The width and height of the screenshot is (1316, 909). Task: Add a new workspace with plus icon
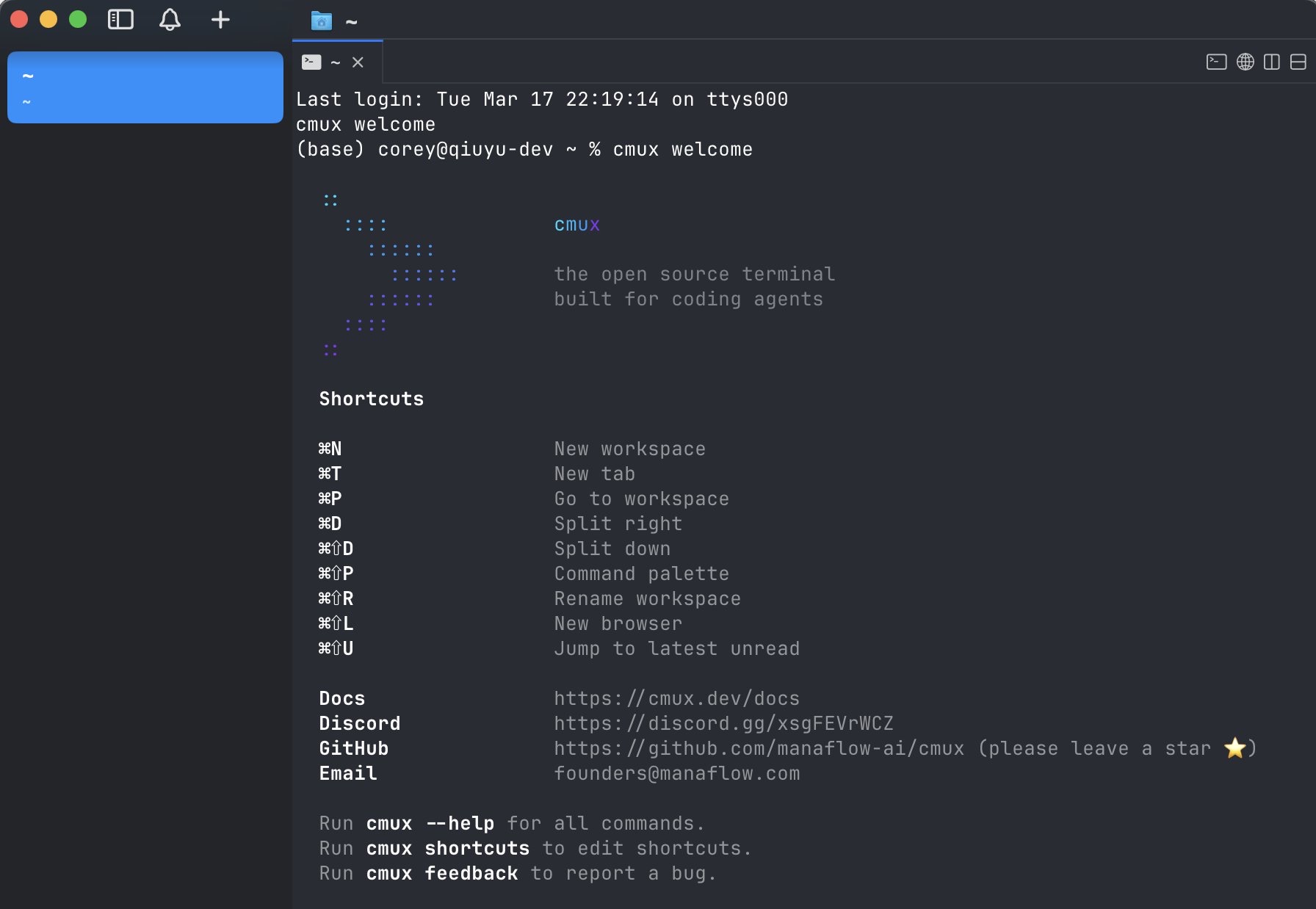click(x=220, y=20)
